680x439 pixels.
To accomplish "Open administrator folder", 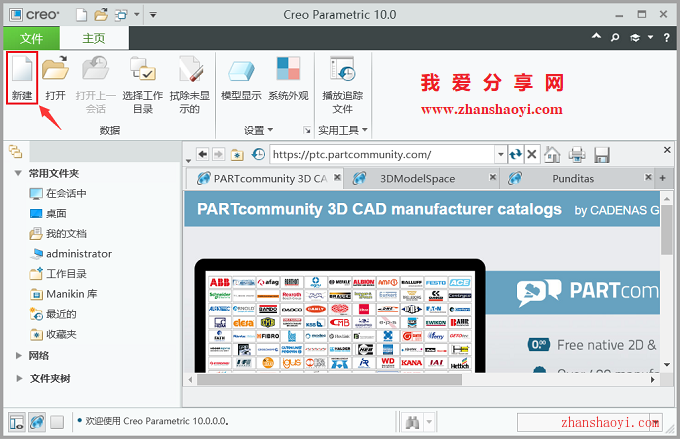I will (71, 254).
